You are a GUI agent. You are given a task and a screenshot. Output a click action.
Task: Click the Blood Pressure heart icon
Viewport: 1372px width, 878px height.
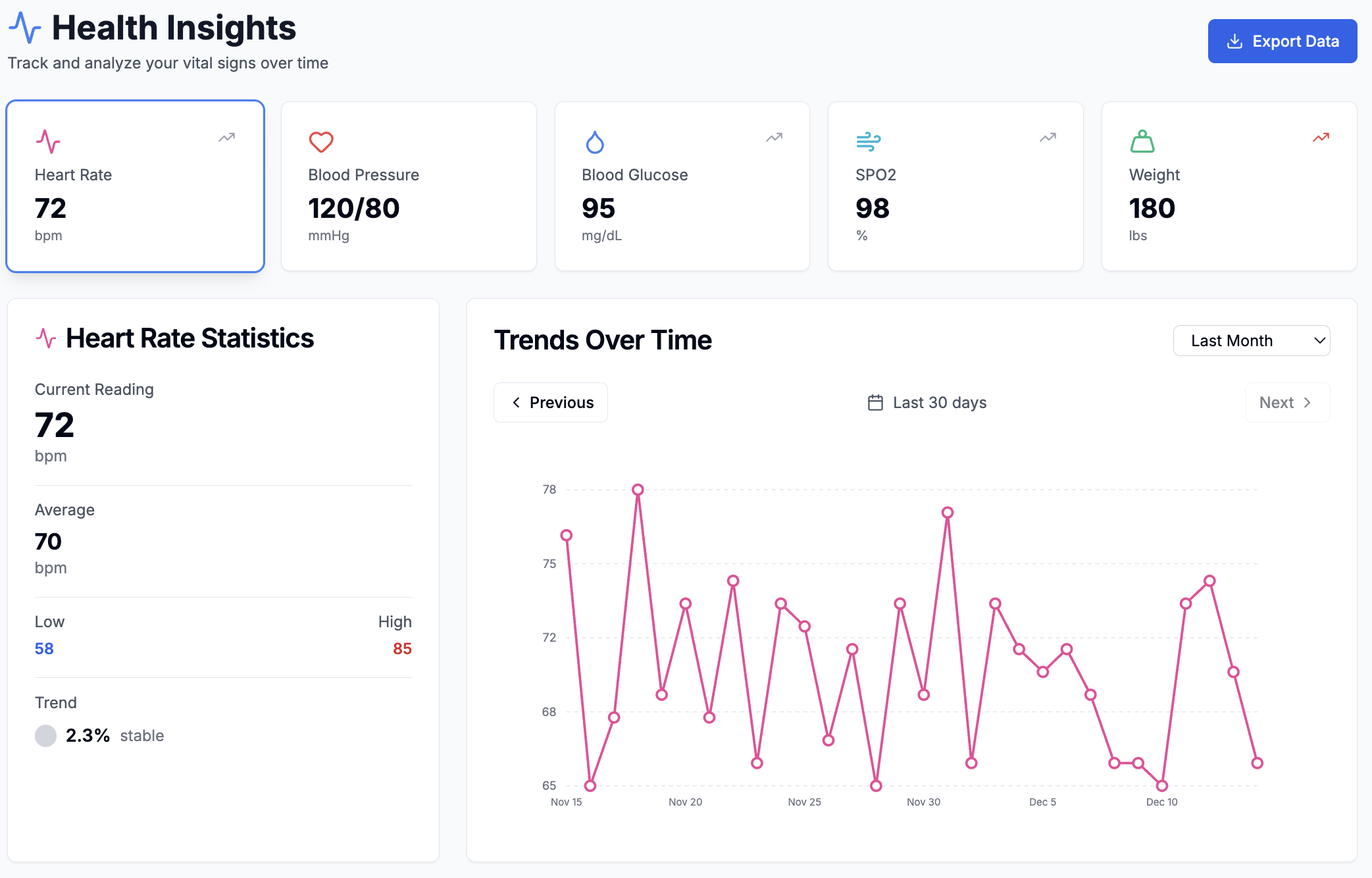coord(321,142)
